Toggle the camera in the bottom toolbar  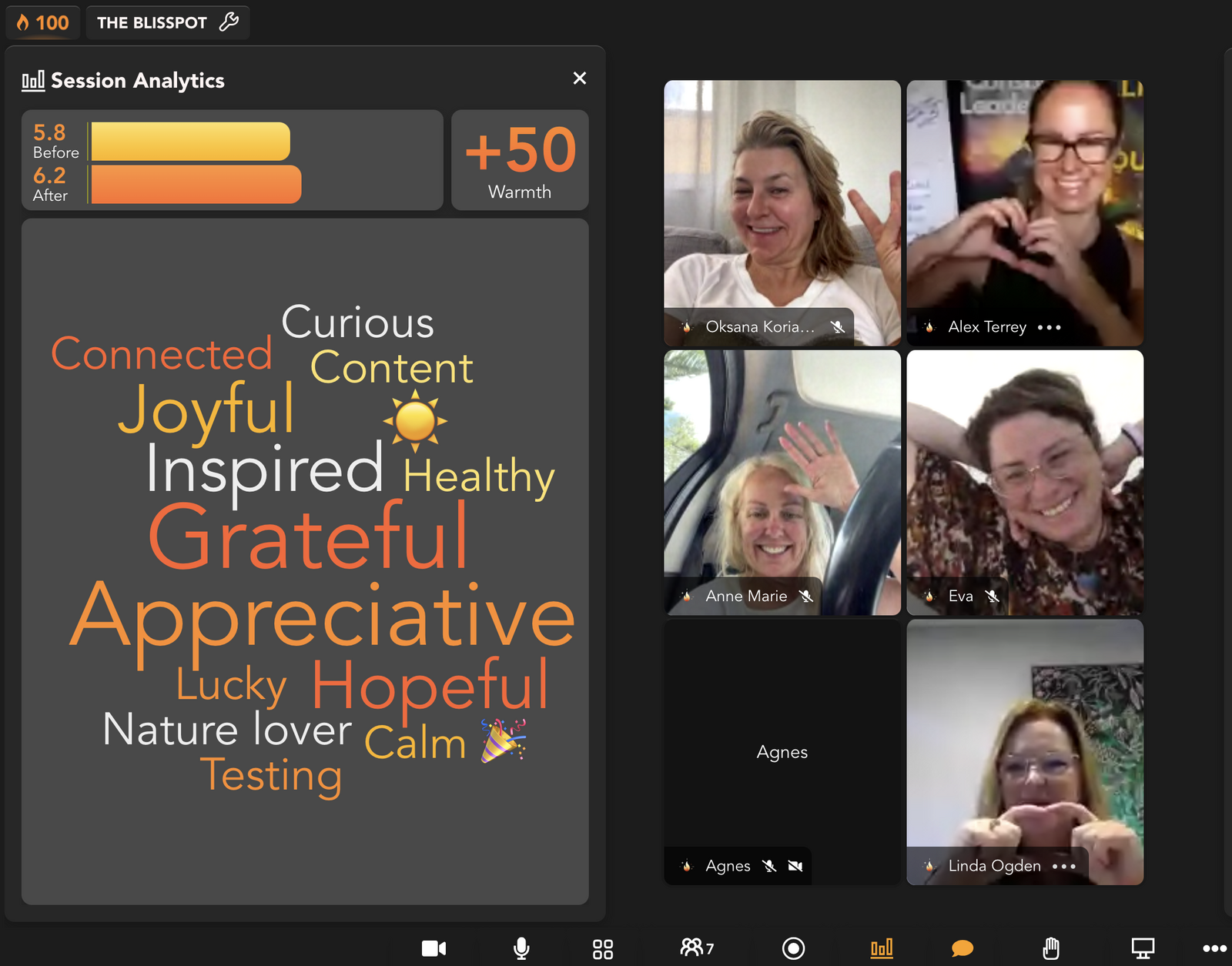(434, 948)
